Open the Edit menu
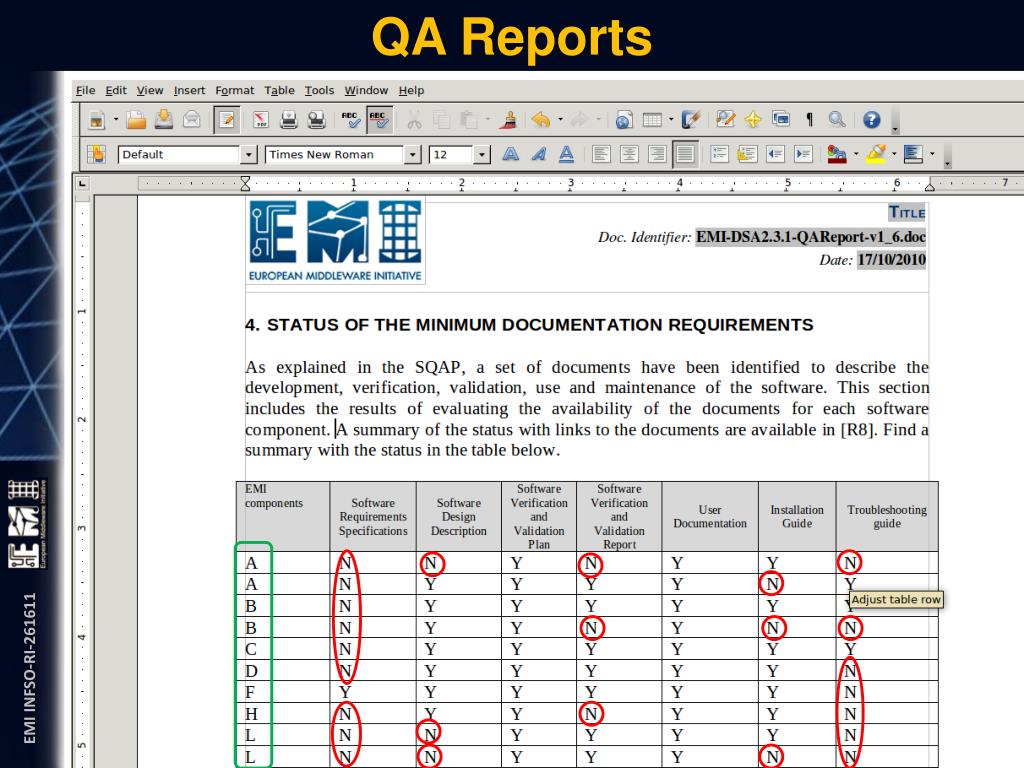Screen dimensions: 1024x768 tap(116, 90)
